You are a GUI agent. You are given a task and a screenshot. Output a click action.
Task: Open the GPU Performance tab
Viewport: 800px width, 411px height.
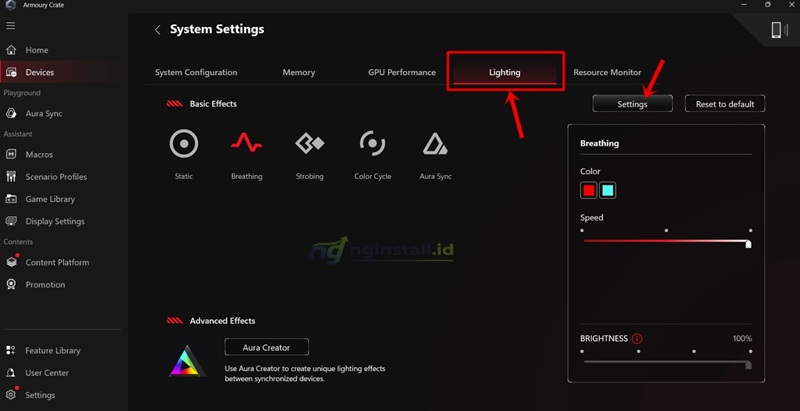click(x=402, y=72)
